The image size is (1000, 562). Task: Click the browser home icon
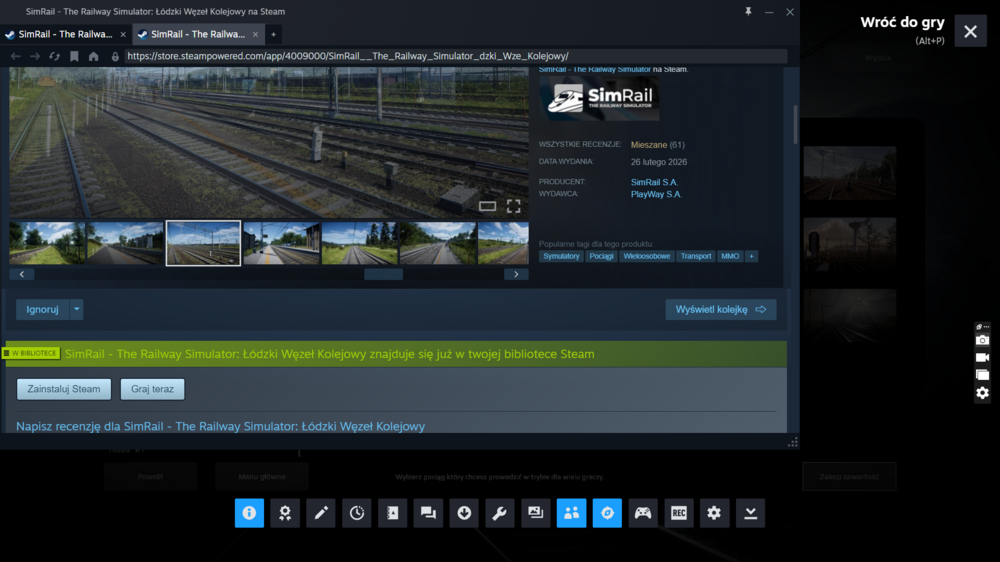93,56
